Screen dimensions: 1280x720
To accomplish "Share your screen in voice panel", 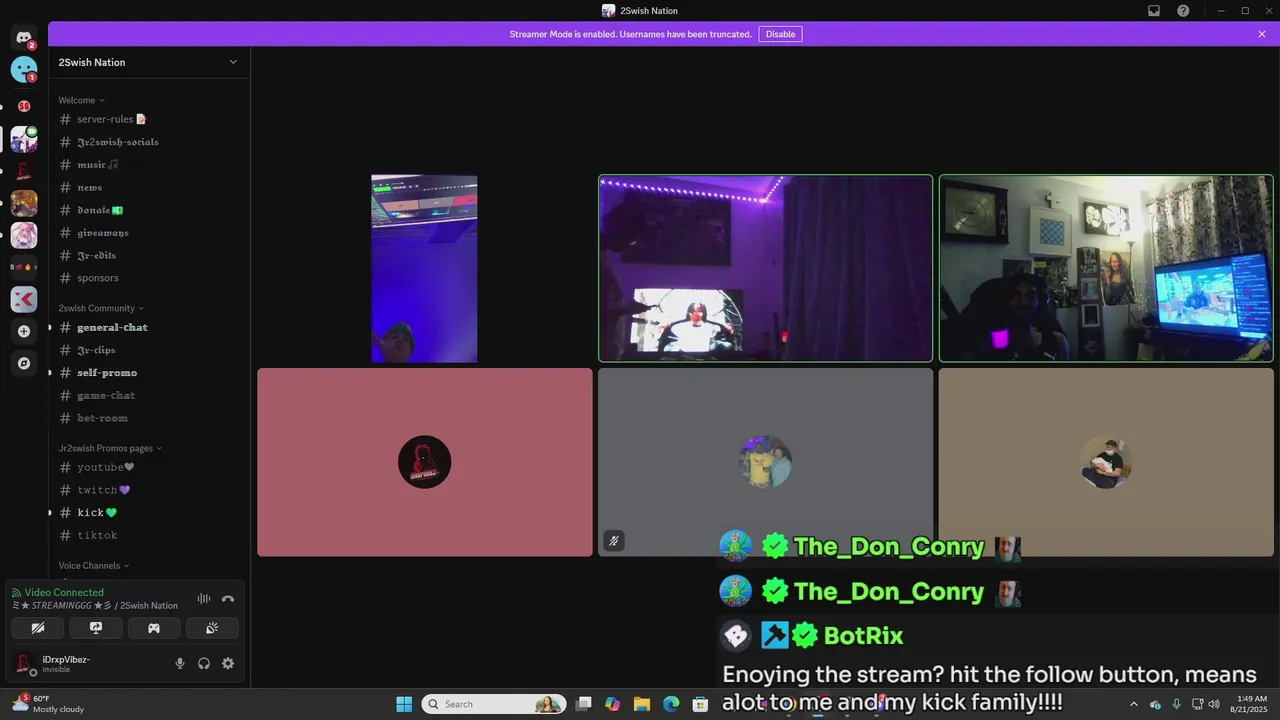I will [96, 628].
